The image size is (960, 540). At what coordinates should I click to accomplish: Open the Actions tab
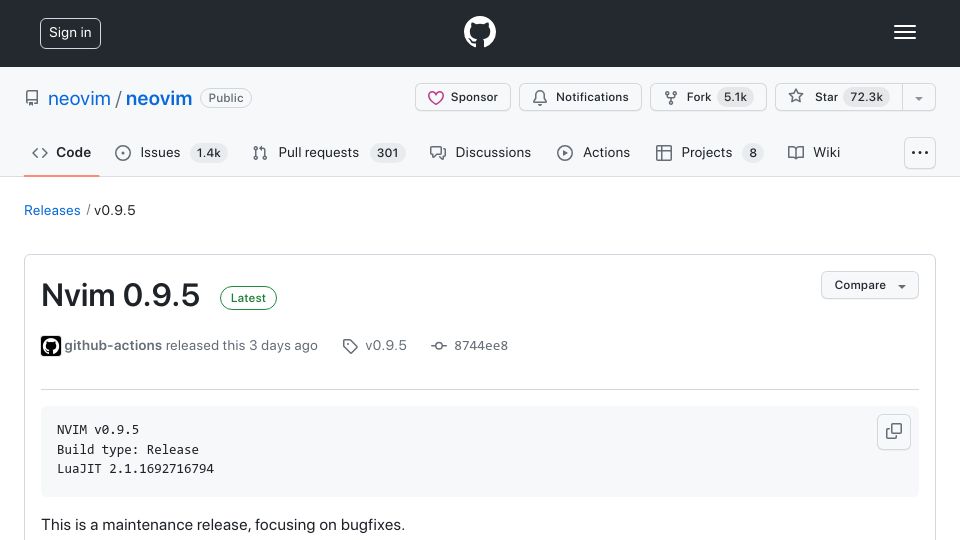[x=593, y=152]
